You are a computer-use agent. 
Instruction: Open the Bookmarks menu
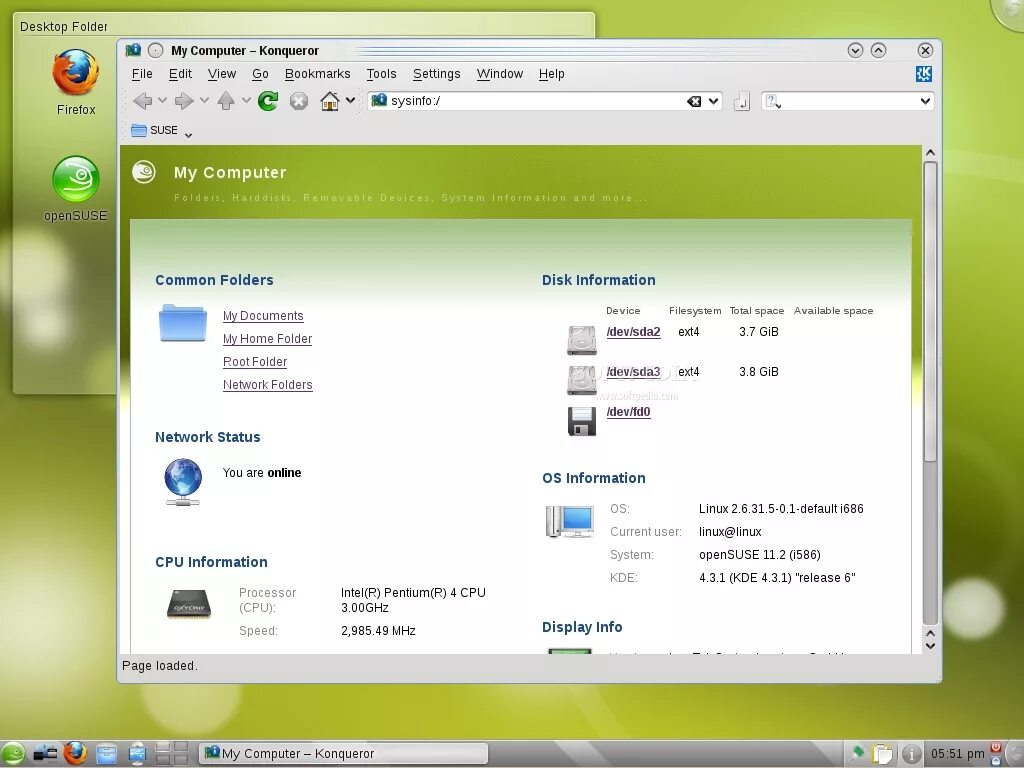point(317,74)
